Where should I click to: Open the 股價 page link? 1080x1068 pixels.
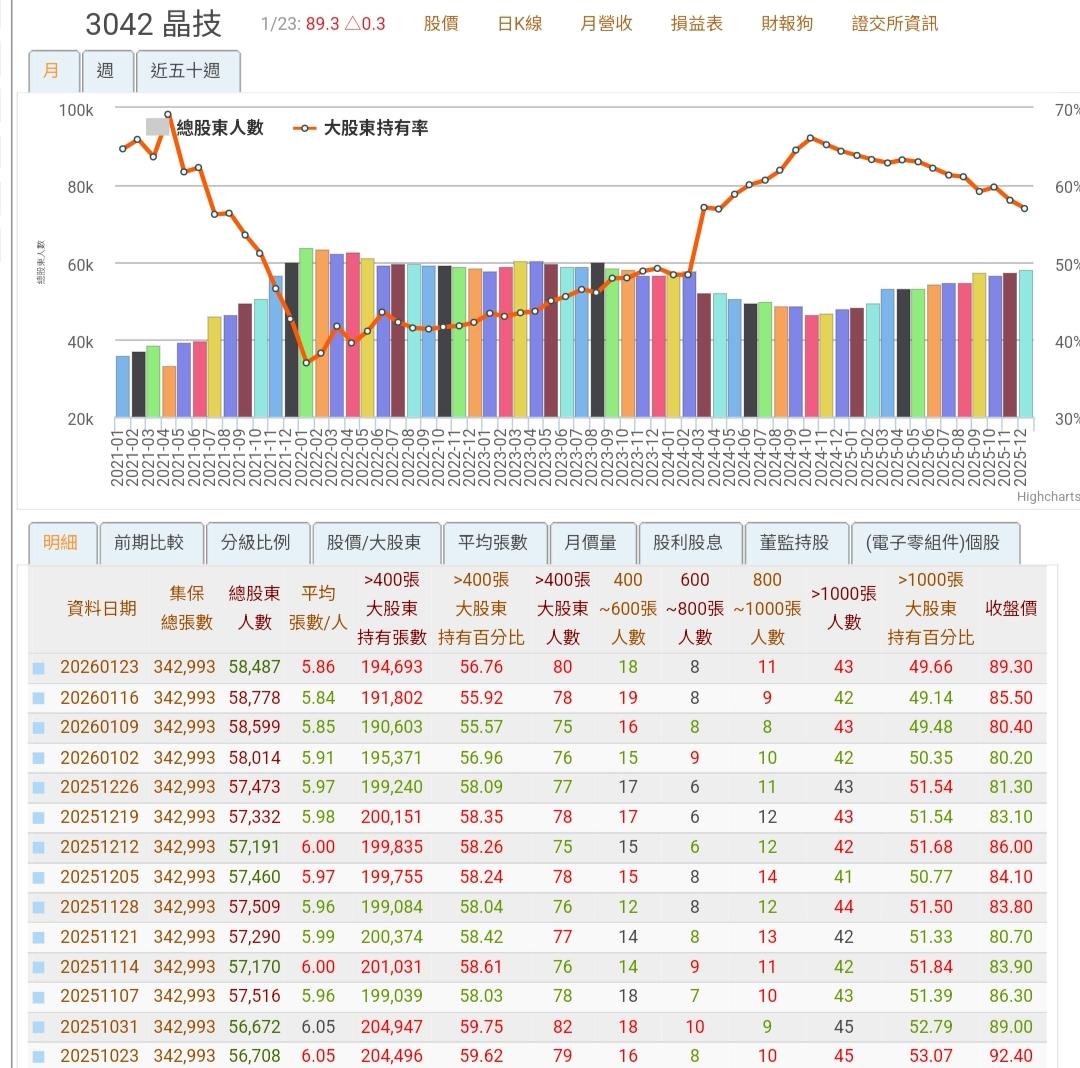click(440, 24)
